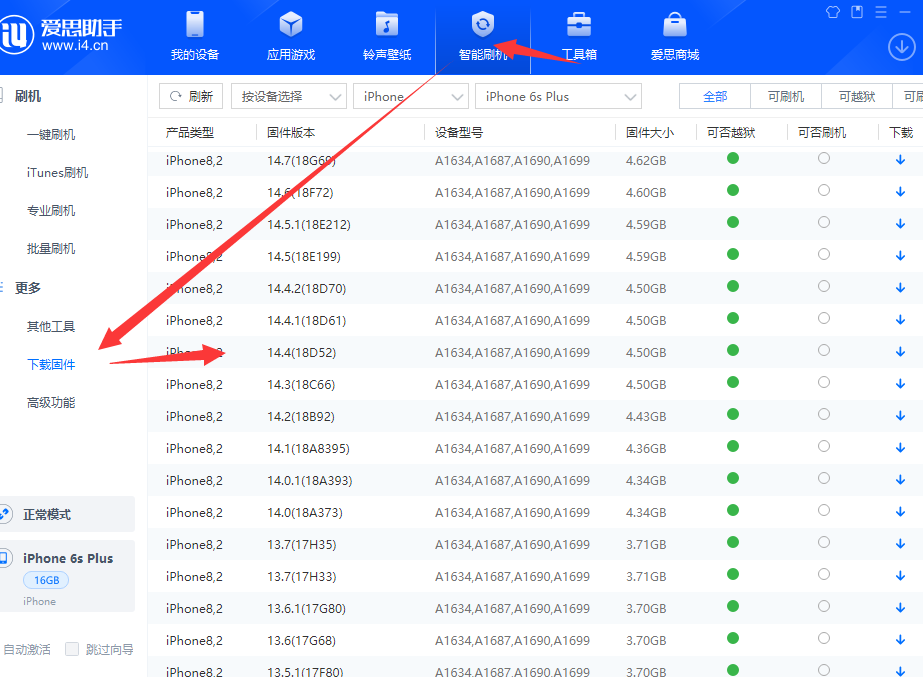Screen dimensions: 923x677
Task: Download firmware 14.2(18B92)
Action: 900,416
